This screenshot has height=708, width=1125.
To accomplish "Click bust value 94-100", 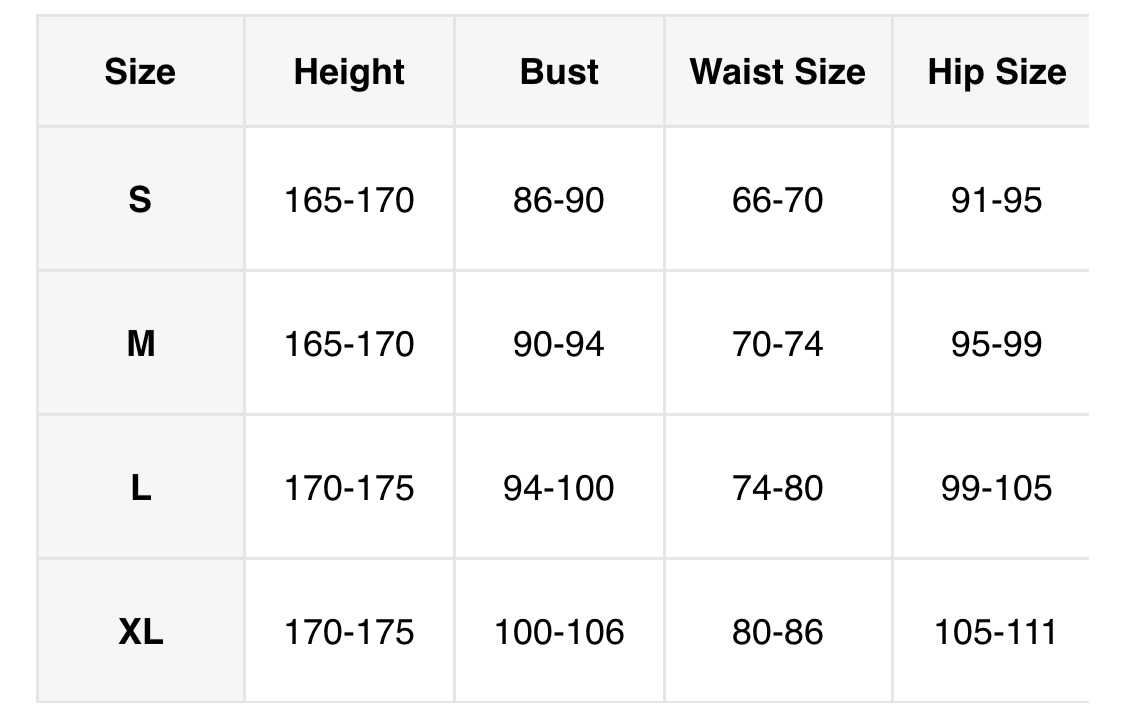I will [x=559, y=488].
